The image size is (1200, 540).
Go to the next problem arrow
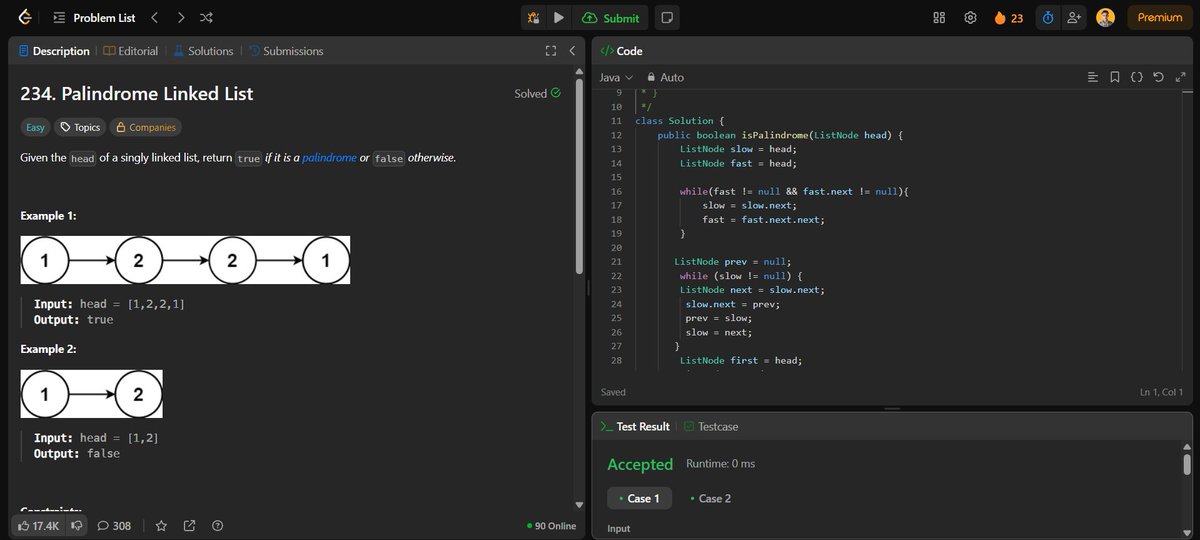pos(180,17)
